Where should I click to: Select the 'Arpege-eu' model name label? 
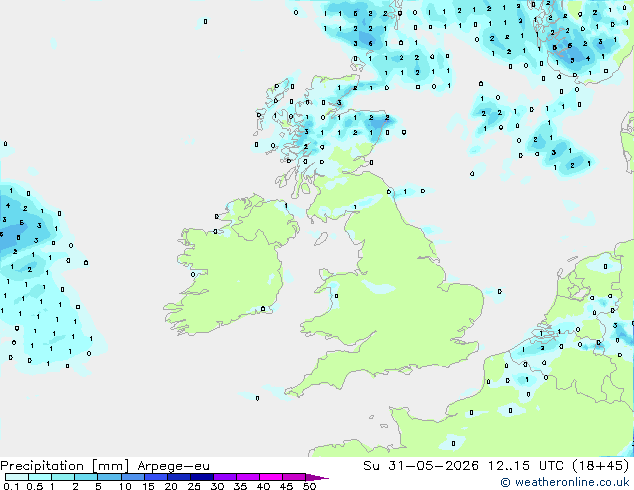173,466
